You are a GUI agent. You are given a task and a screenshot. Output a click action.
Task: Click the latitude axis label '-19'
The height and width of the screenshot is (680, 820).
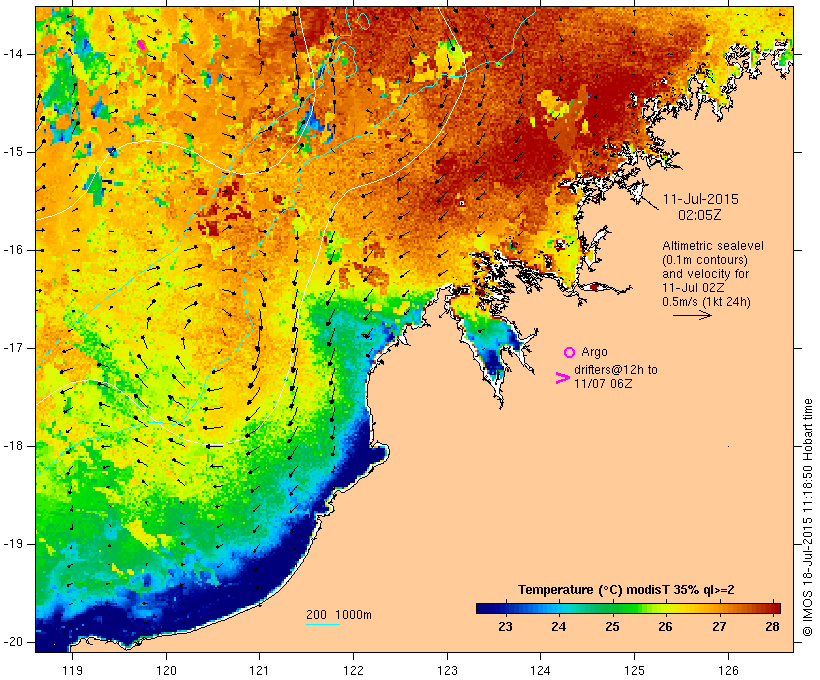(x=13, y=544)
